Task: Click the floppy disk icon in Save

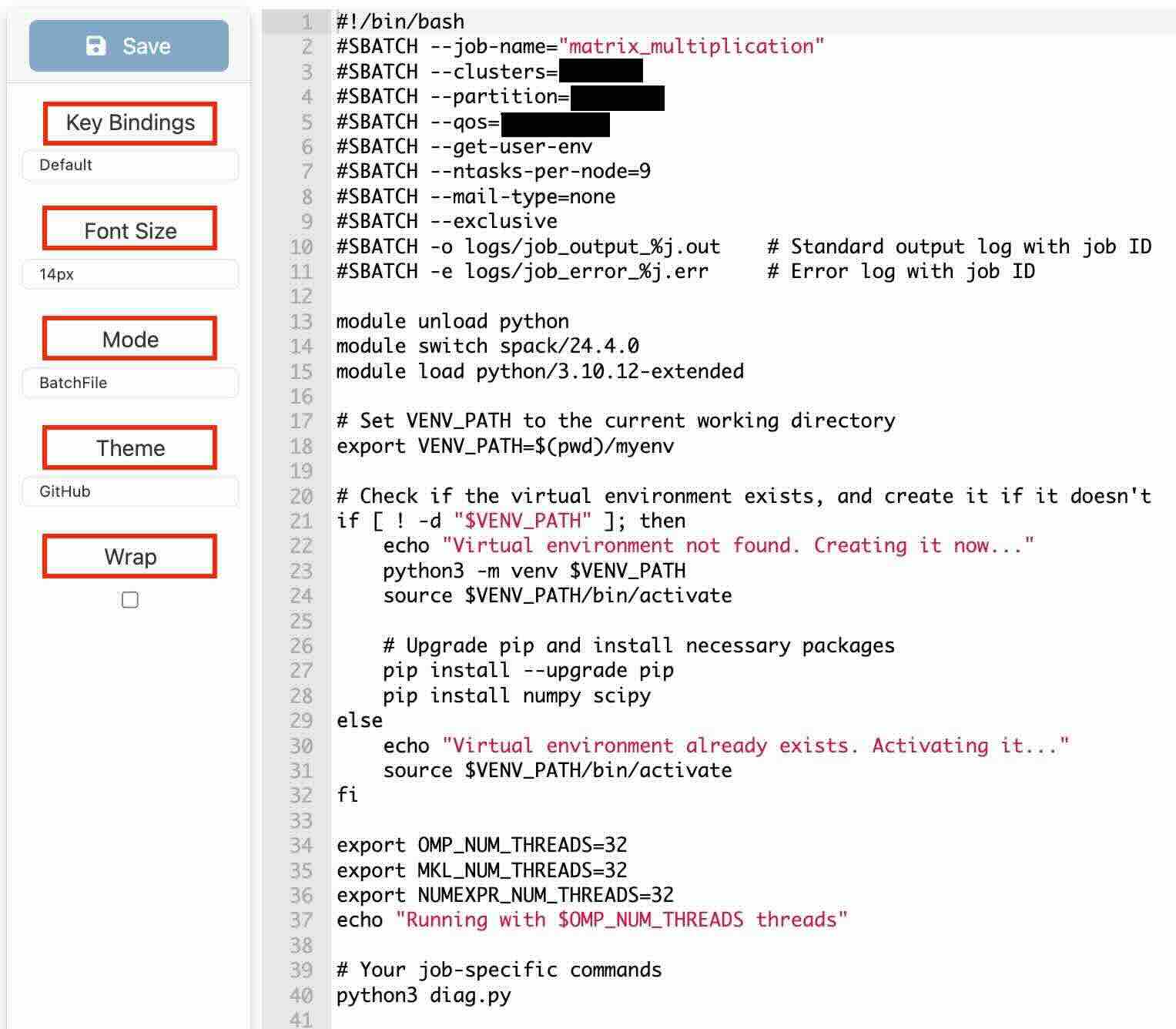Action: (x=95, y=46)
